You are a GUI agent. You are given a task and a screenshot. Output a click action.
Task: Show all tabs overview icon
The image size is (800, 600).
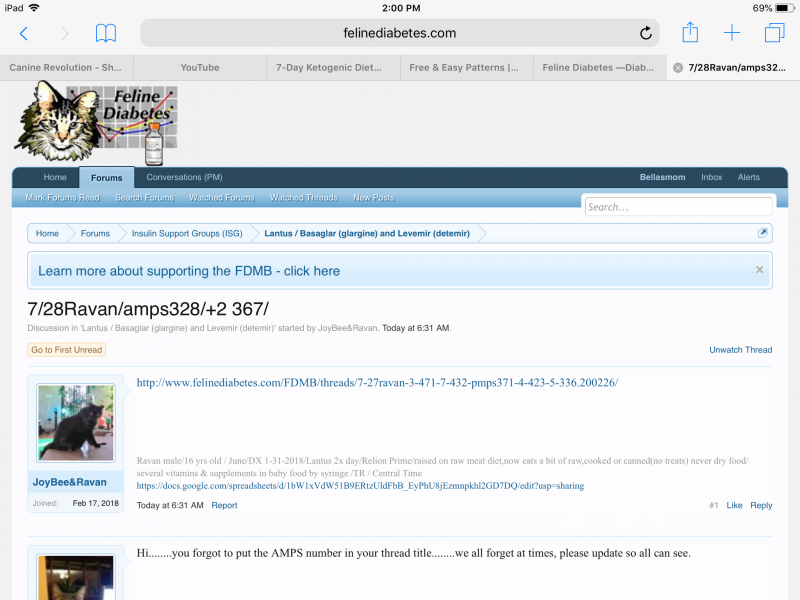coord(774,33)
